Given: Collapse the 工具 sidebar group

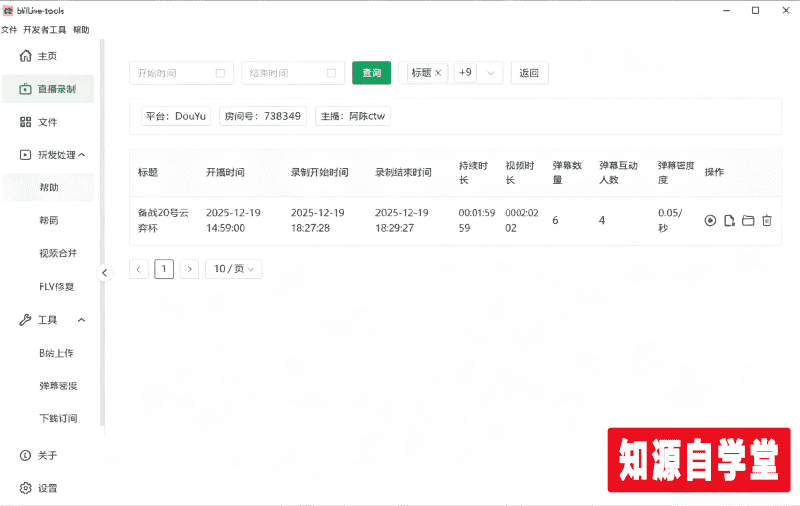Looking at the screenshot, I should coord(81,320).
